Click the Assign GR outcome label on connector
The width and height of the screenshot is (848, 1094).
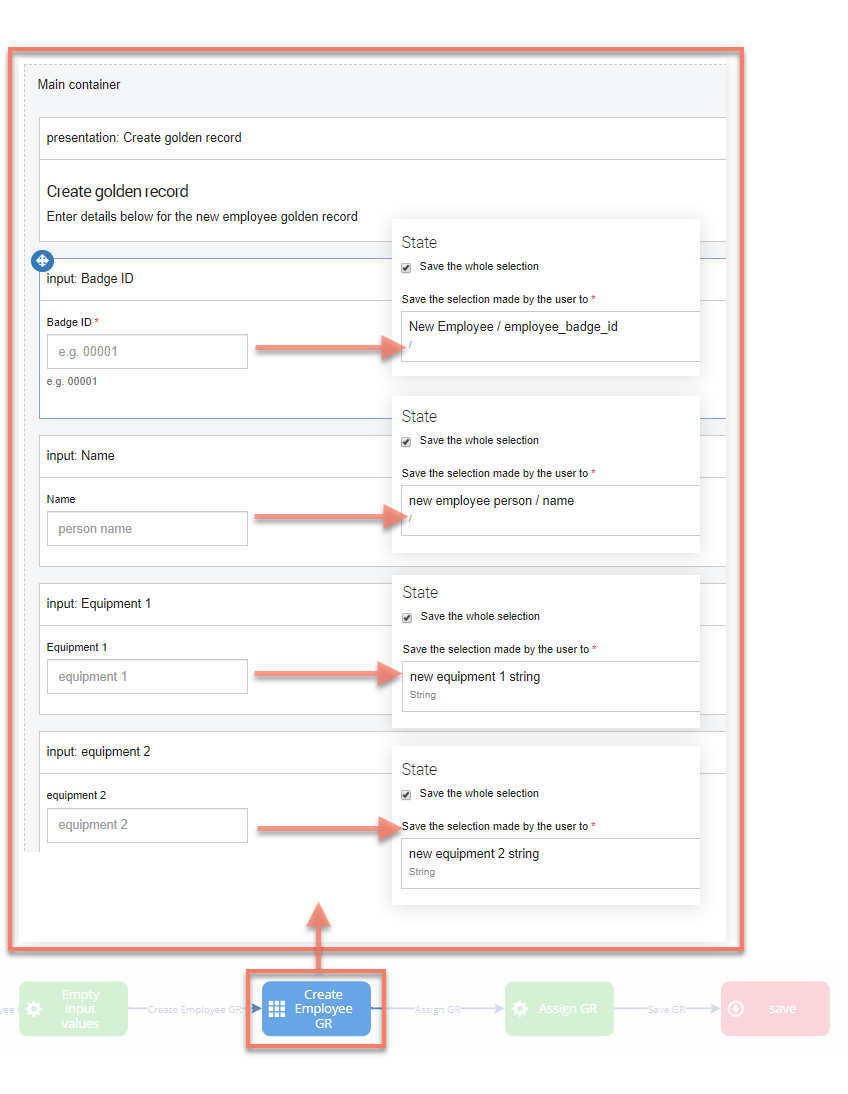(x=437, y=1010)
